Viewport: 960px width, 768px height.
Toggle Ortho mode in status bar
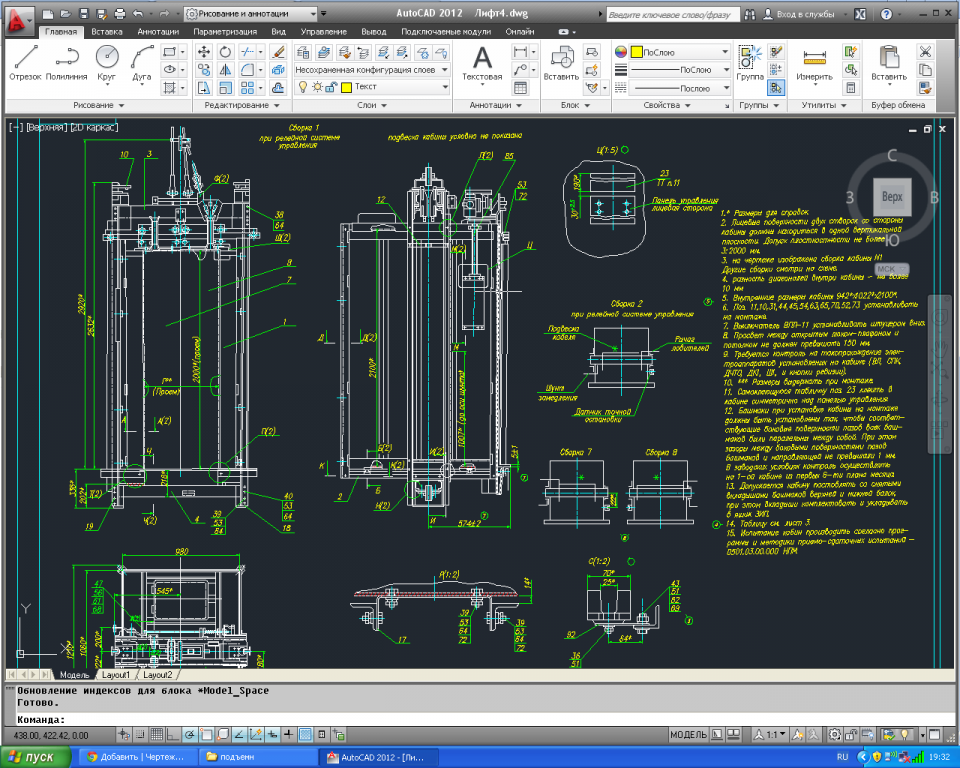[173, 734]
